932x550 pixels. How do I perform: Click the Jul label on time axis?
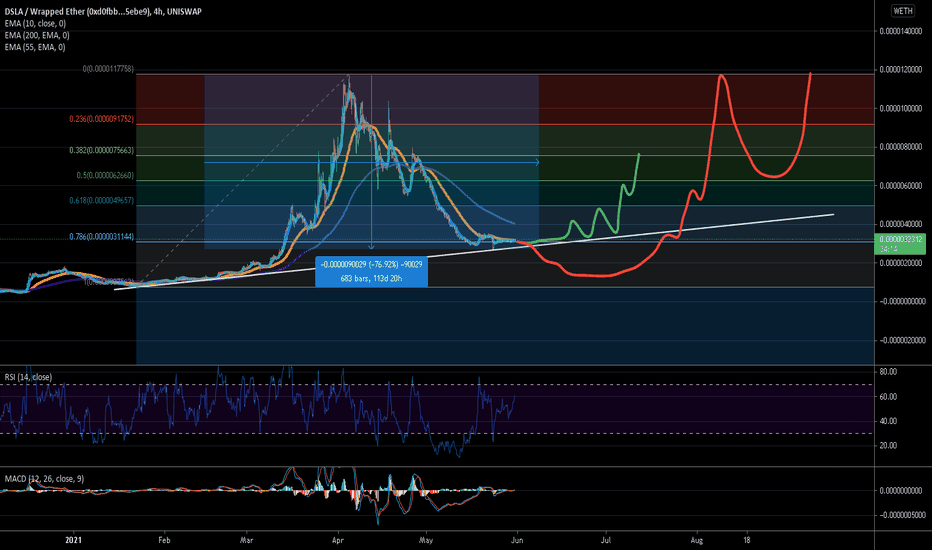[x=606, y=540]
